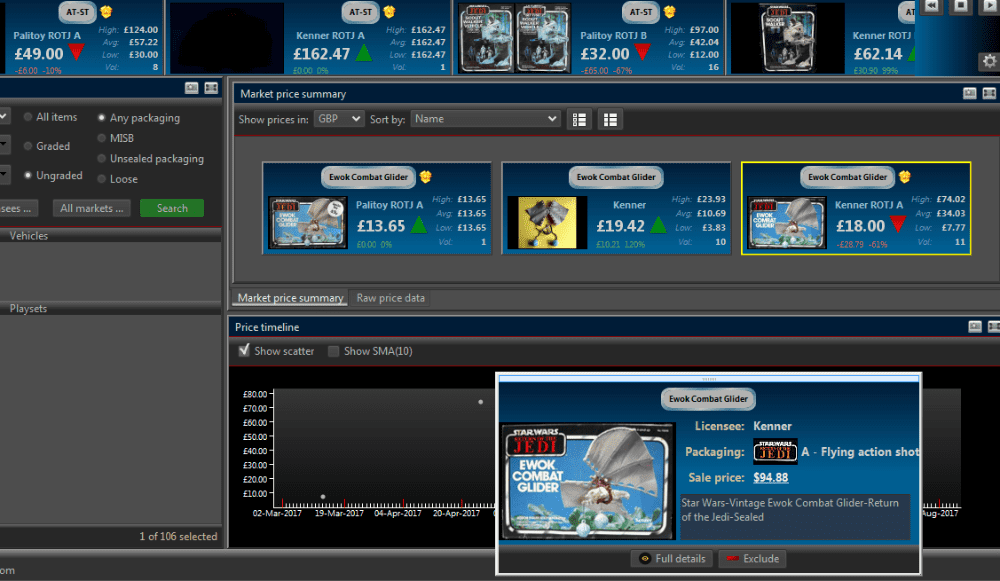The image size is (1000, 581).
Task: Select the Any packaging radio button
Action: (x=101, y=117)
